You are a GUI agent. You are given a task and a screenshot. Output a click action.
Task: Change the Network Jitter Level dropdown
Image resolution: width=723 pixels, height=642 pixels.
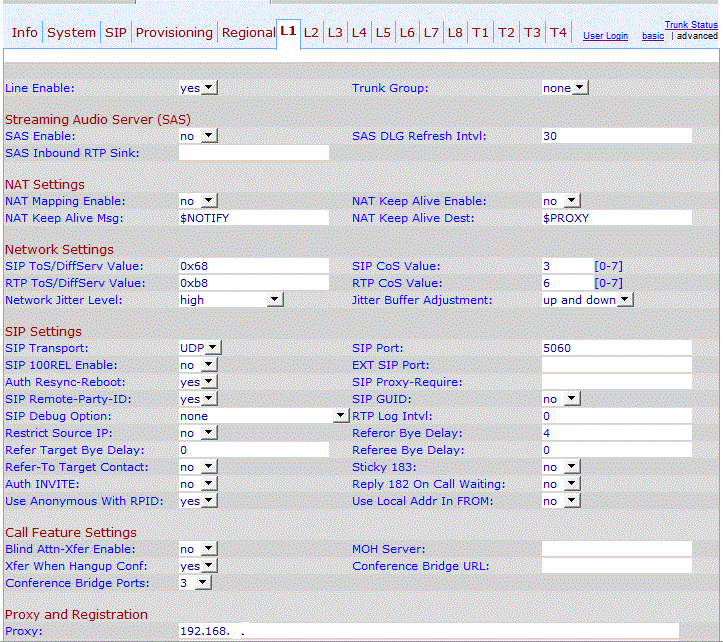point(230,300)
